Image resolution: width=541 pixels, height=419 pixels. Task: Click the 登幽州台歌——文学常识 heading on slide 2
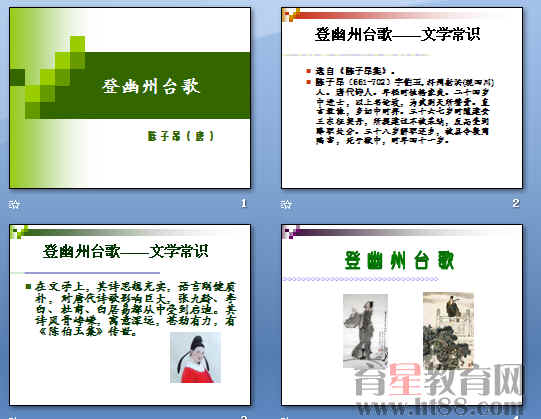point(397,35)
